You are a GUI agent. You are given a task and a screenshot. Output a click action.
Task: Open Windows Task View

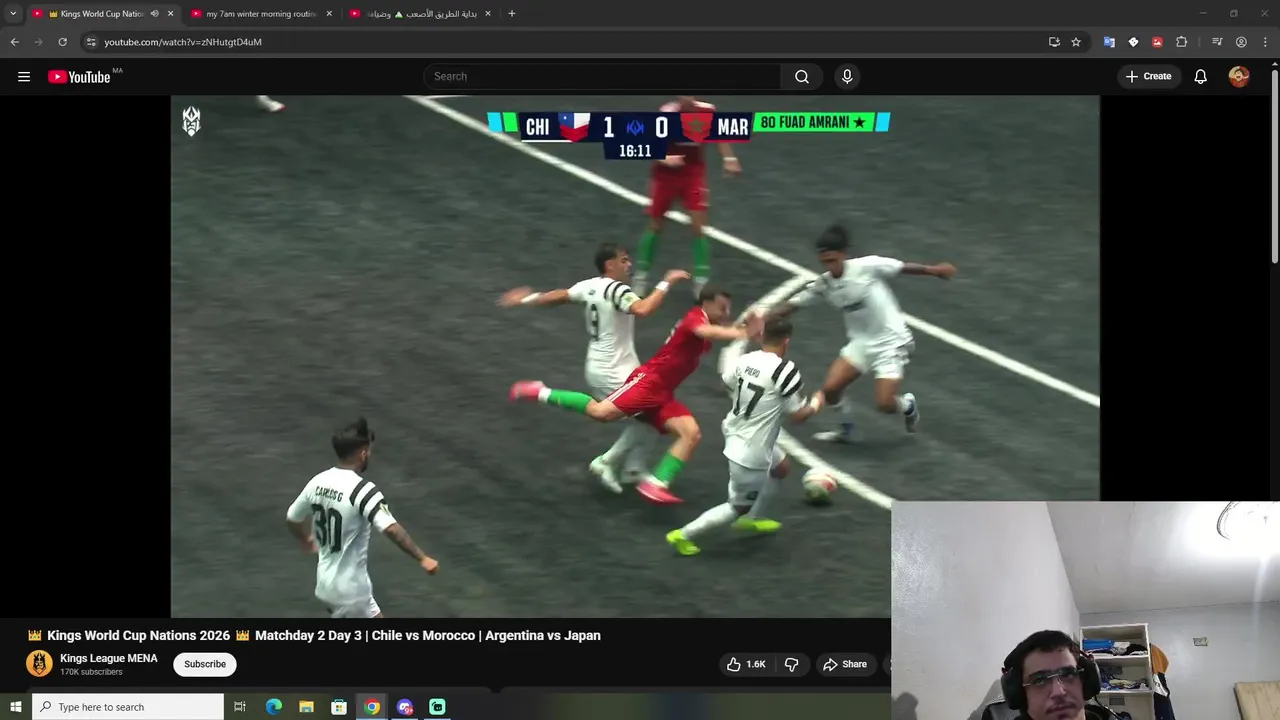240,707
